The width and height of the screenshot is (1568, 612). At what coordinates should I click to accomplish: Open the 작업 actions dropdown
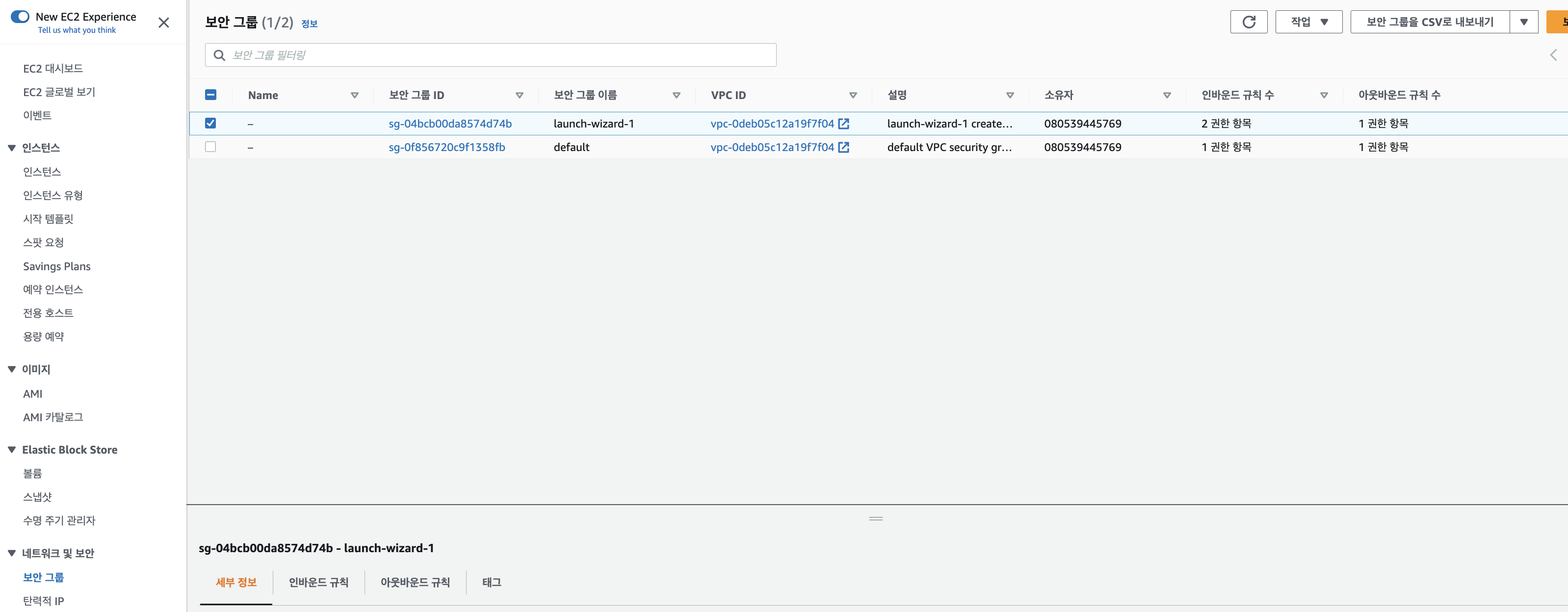(1308, 22)
